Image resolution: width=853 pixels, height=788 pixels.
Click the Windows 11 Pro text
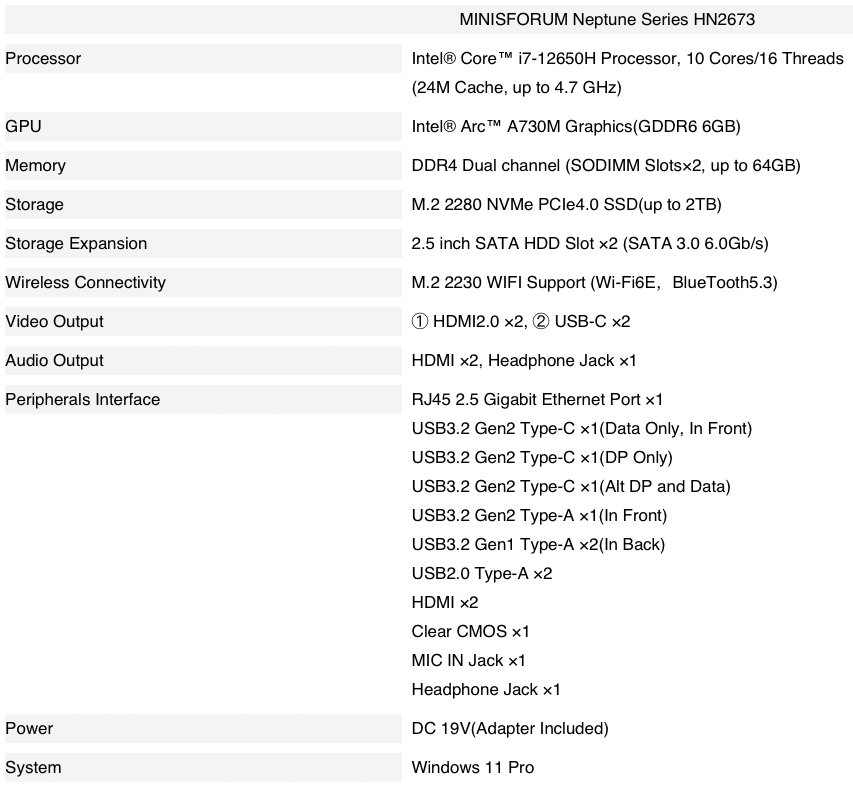(x=472, y=768)
